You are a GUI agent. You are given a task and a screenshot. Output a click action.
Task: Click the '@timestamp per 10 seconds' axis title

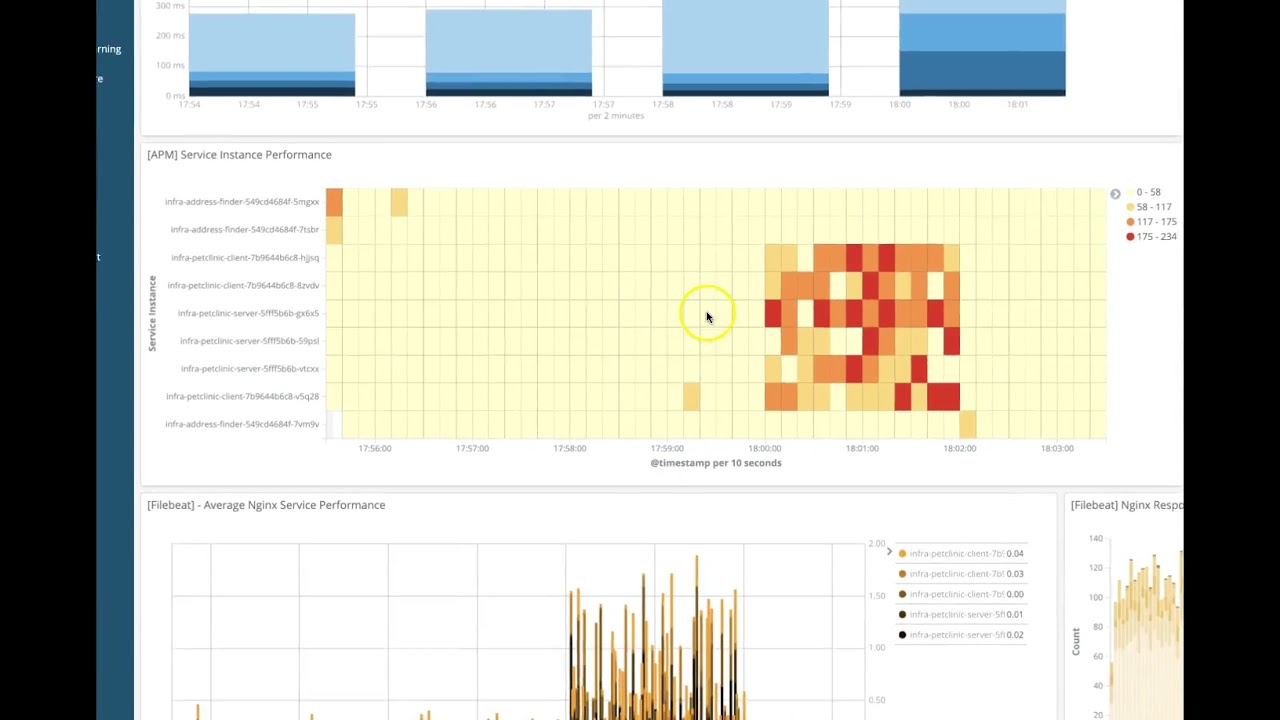click(716, 463)
